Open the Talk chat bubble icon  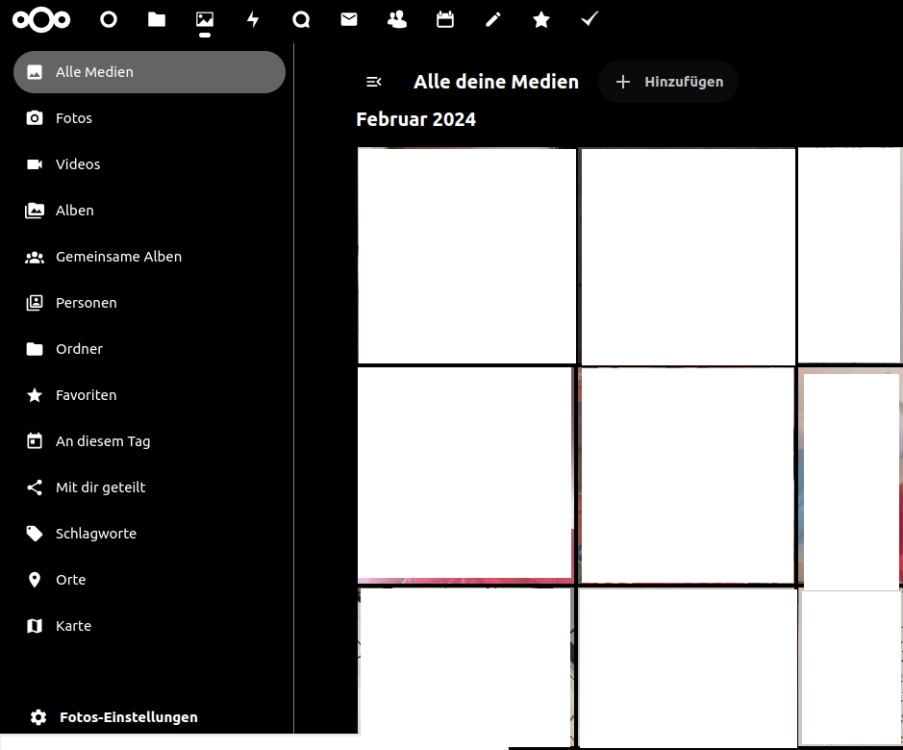[301, 20]
